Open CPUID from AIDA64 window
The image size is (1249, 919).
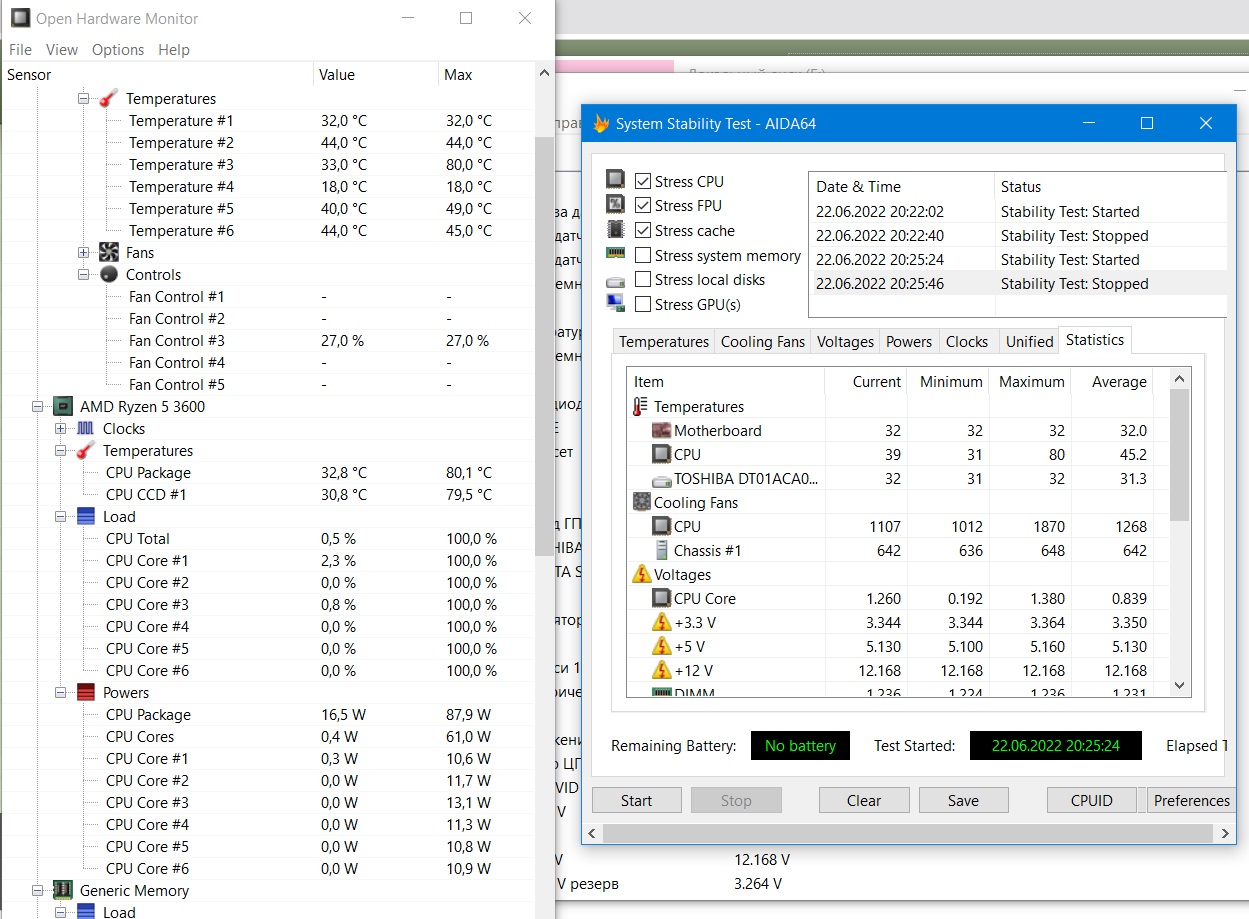coord(1092,801)
